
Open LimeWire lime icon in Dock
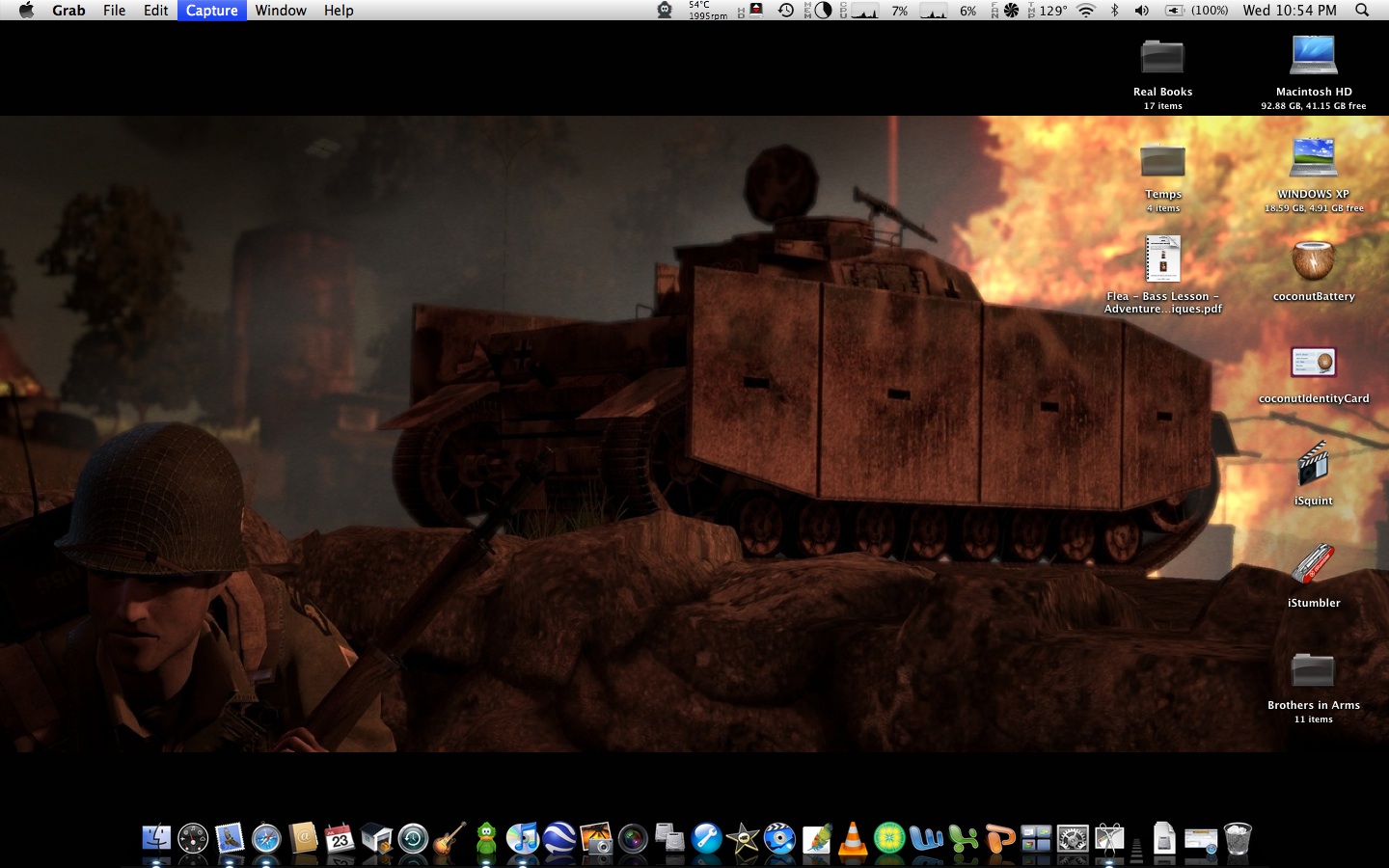pos(889,839)
